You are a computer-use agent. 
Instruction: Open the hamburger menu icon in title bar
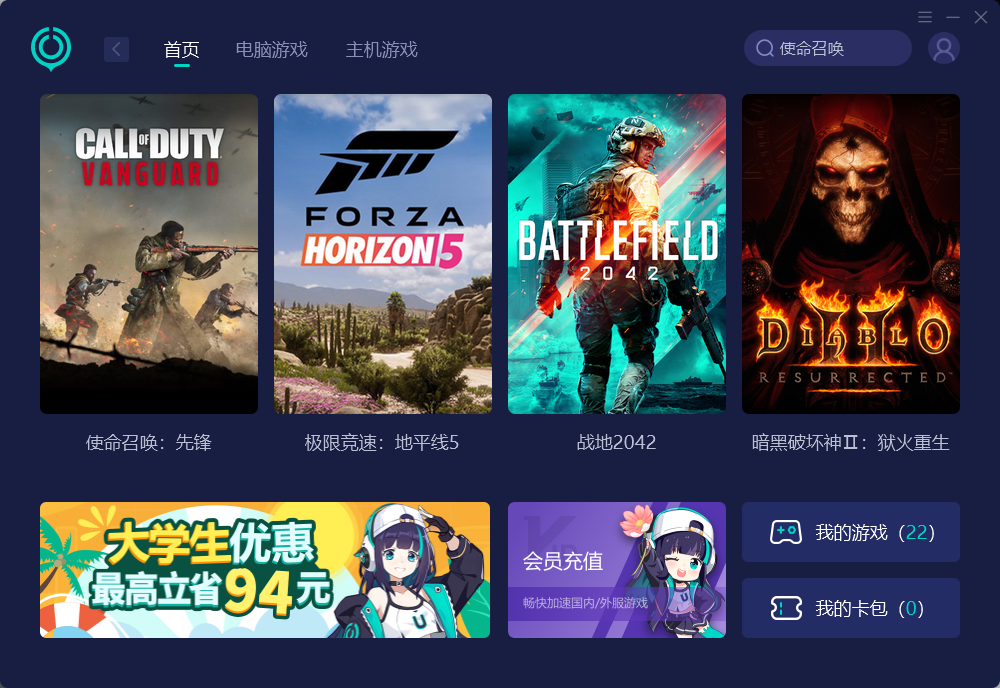coord(925,17)
